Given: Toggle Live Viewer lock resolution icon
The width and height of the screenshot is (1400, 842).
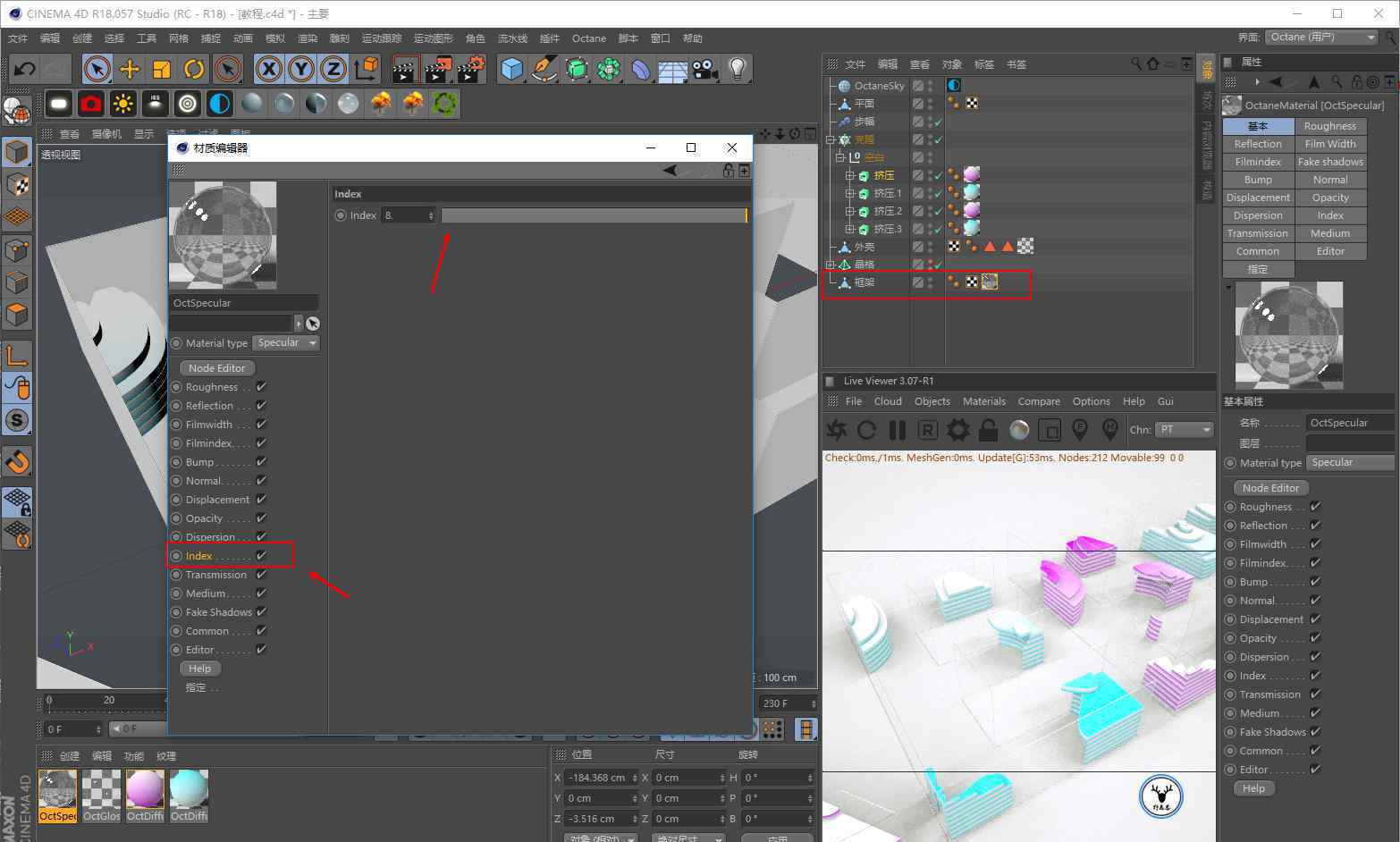Looking at the screenshot, I should tap(988, 430).
